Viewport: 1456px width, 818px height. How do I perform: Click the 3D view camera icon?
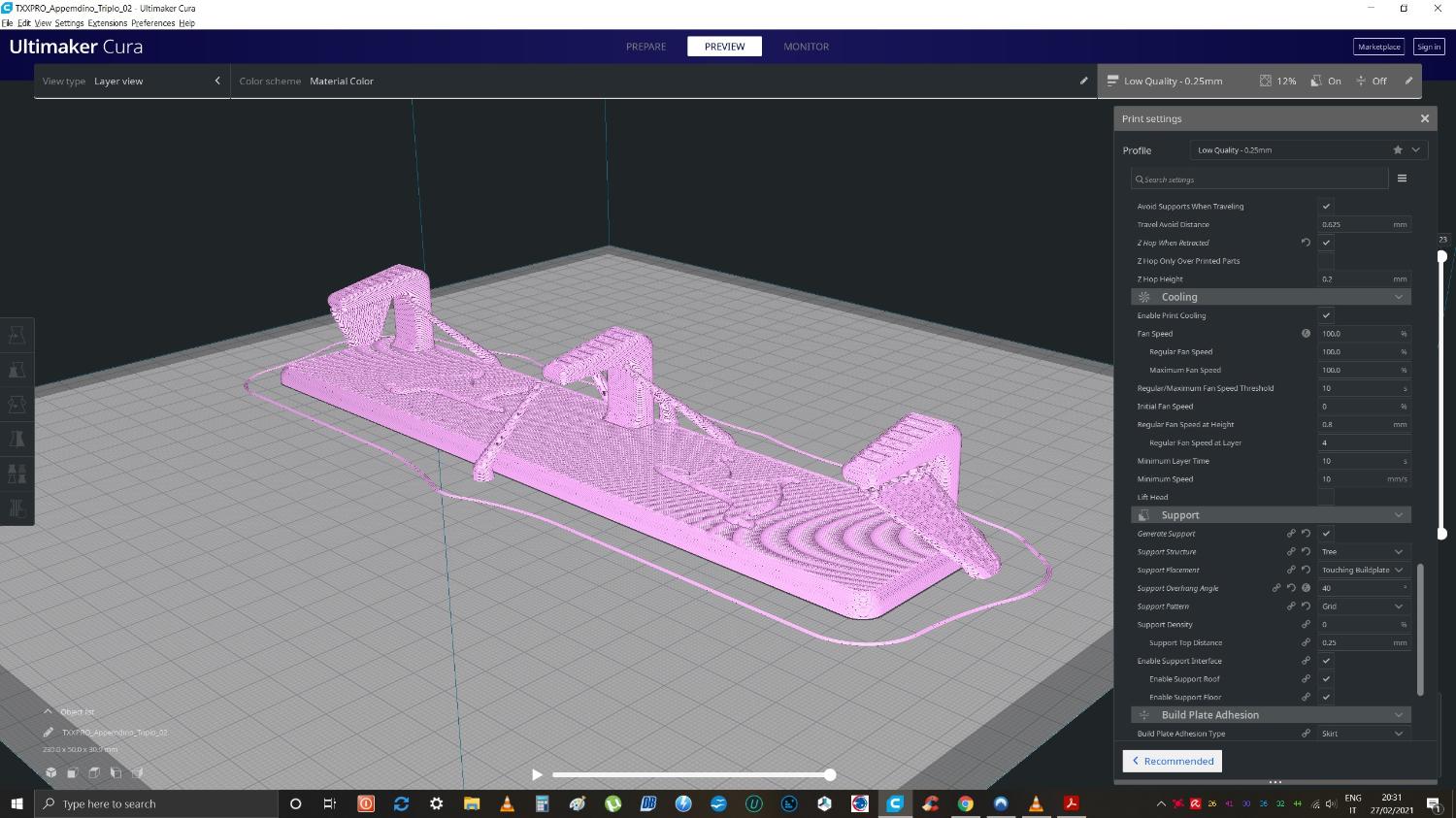point(50,773)
